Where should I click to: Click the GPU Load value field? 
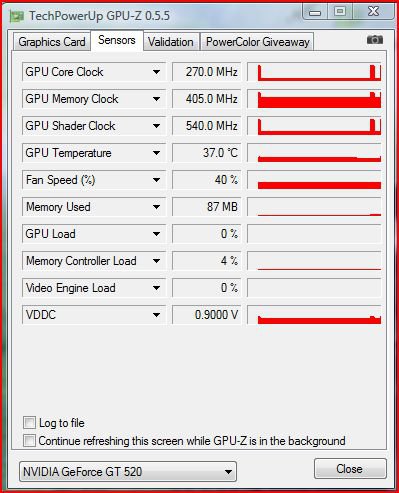click(x=206, y=234)
